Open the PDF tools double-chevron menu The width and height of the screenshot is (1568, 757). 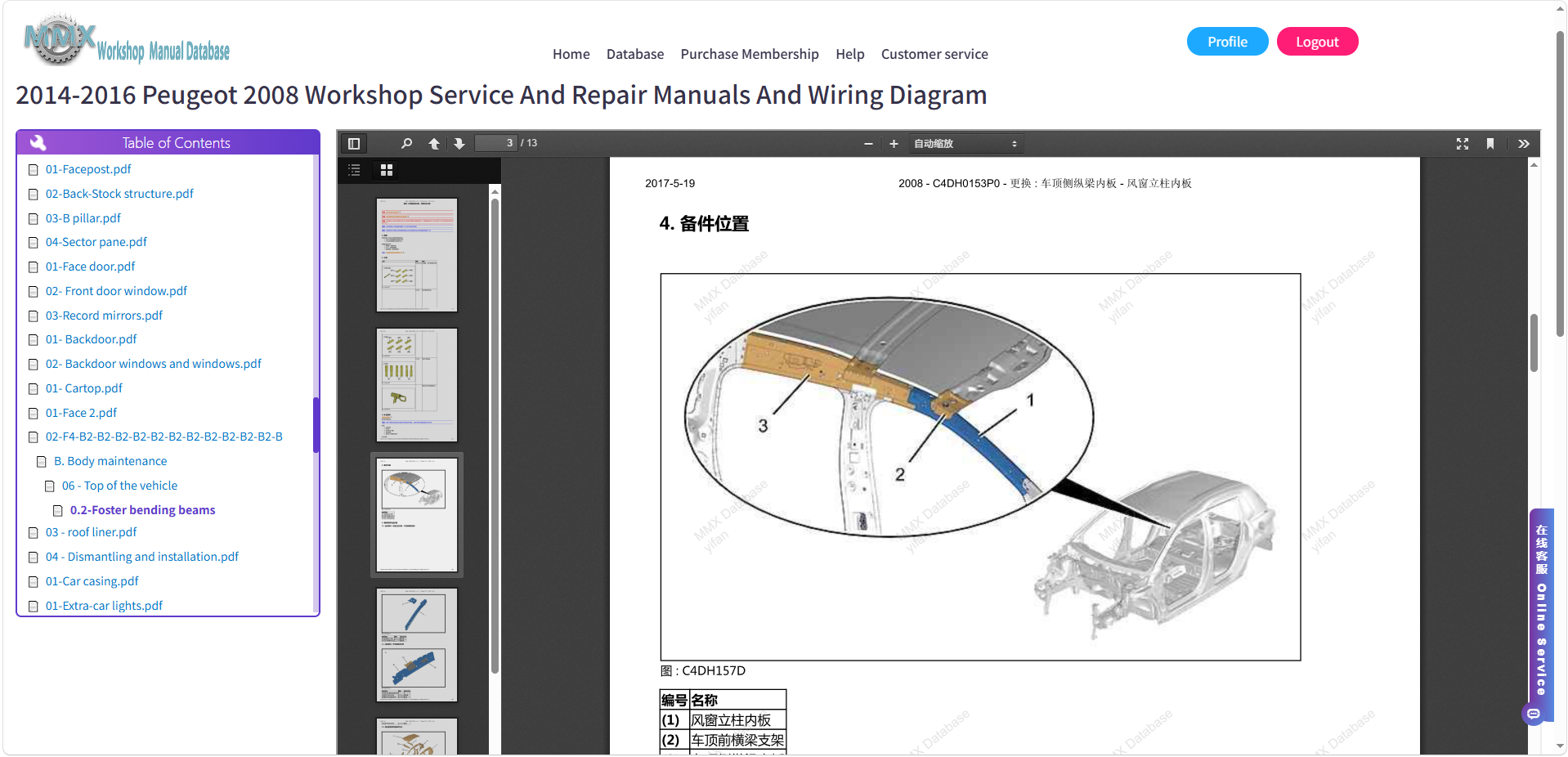pyautogui.click(x=1524, y=144)
